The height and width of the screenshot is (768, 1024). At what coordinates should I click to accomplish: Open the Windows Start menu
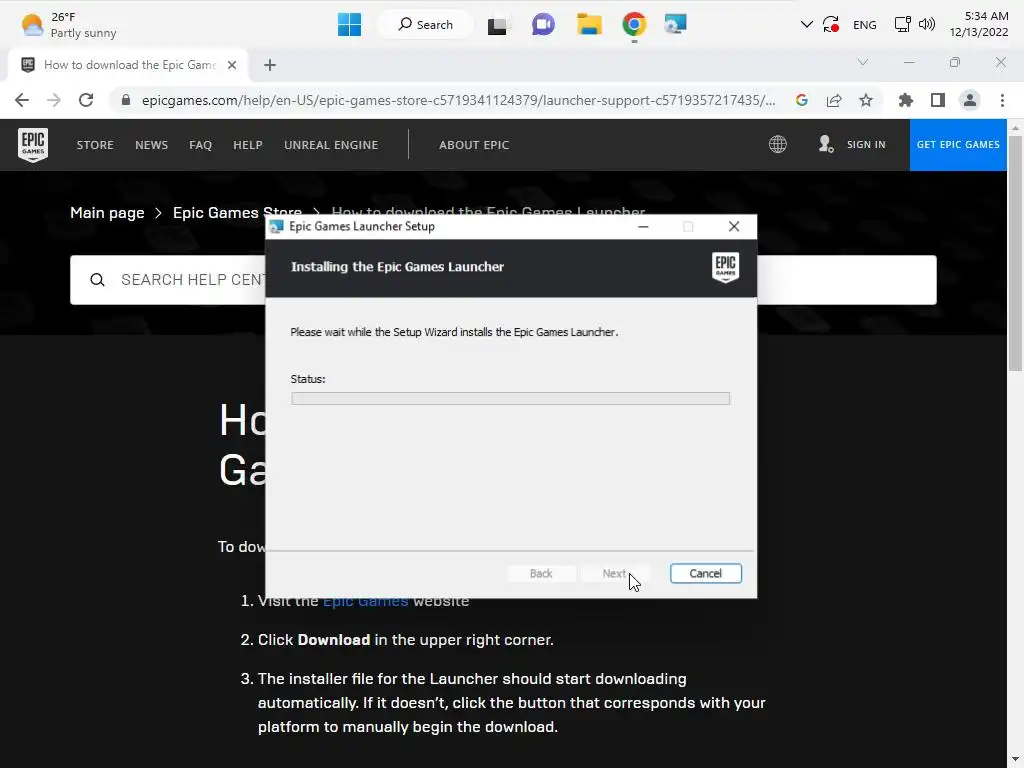(x=349, y=25)
